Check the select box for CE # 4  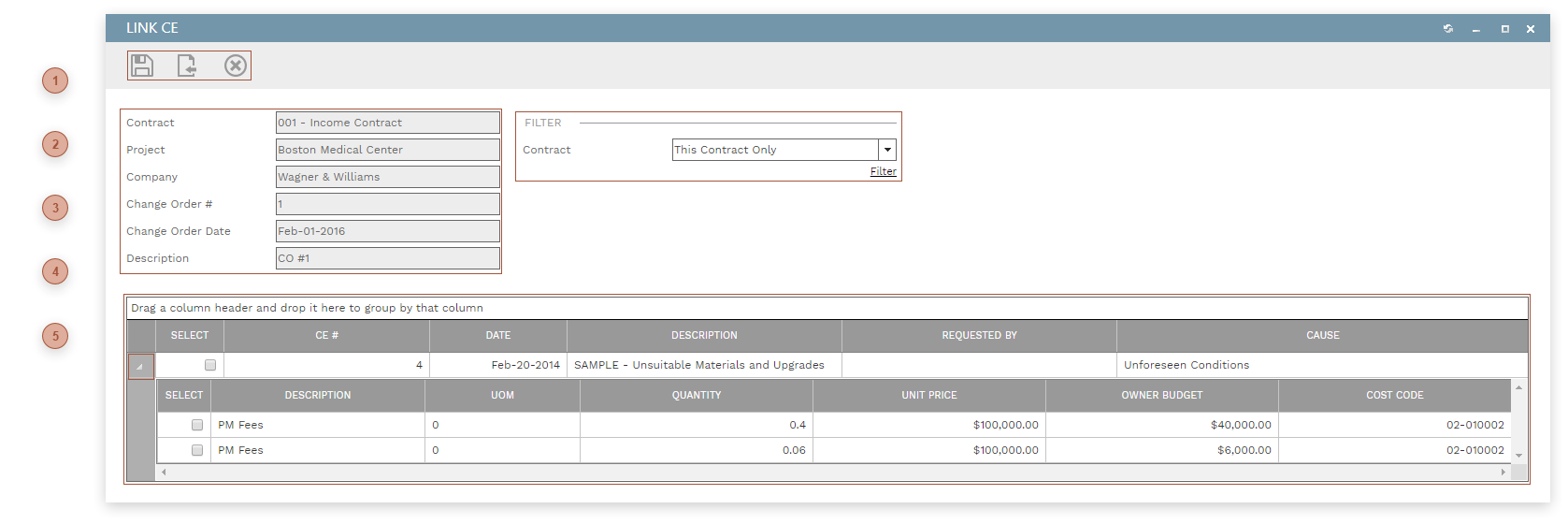click(x=210, y=365)
